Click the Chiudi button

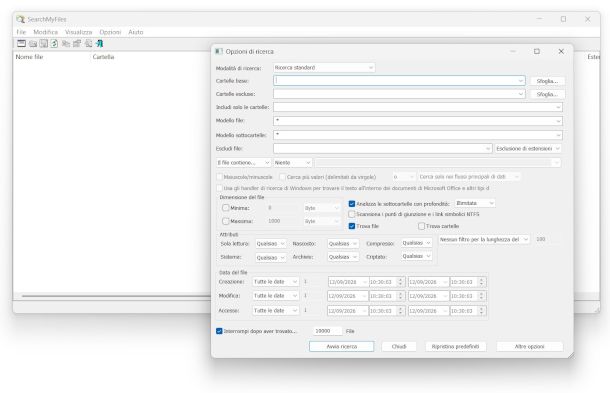click(399, 346)
